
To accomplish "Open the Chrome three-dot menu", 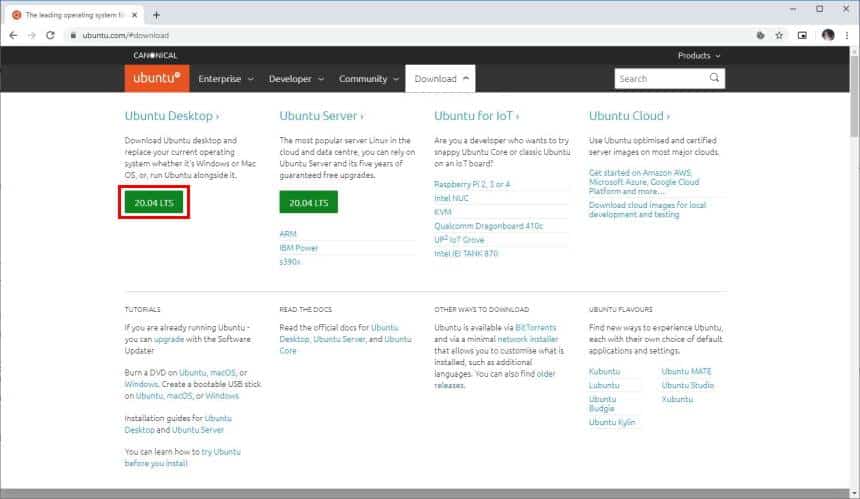I will (847, 35).
